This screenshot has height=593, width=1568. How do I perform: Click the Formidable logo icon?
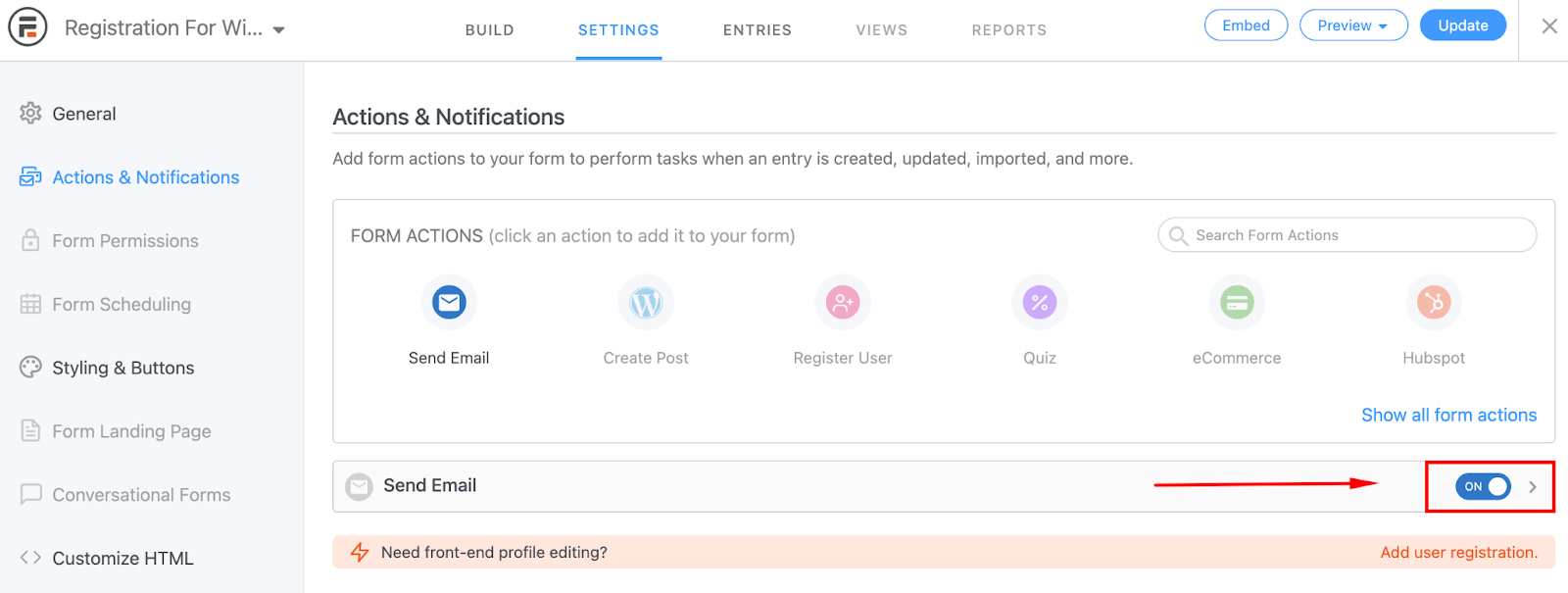point(27,27)
